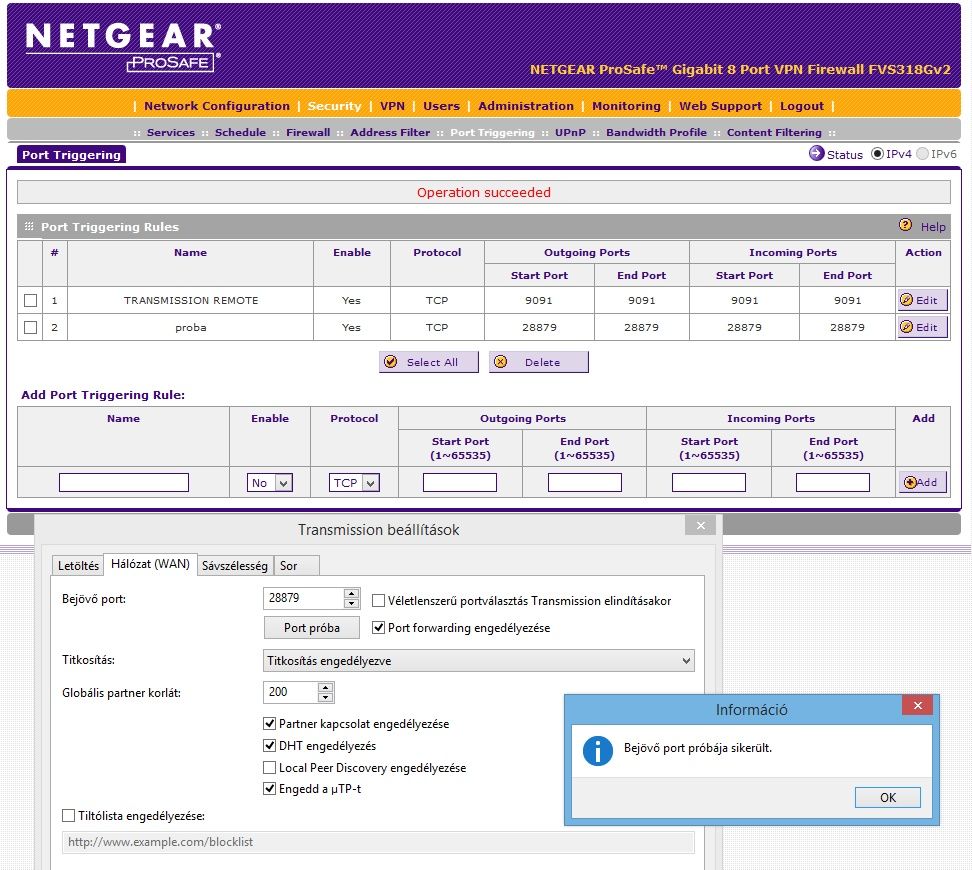Click blocklist URL input field

point(378,842)
